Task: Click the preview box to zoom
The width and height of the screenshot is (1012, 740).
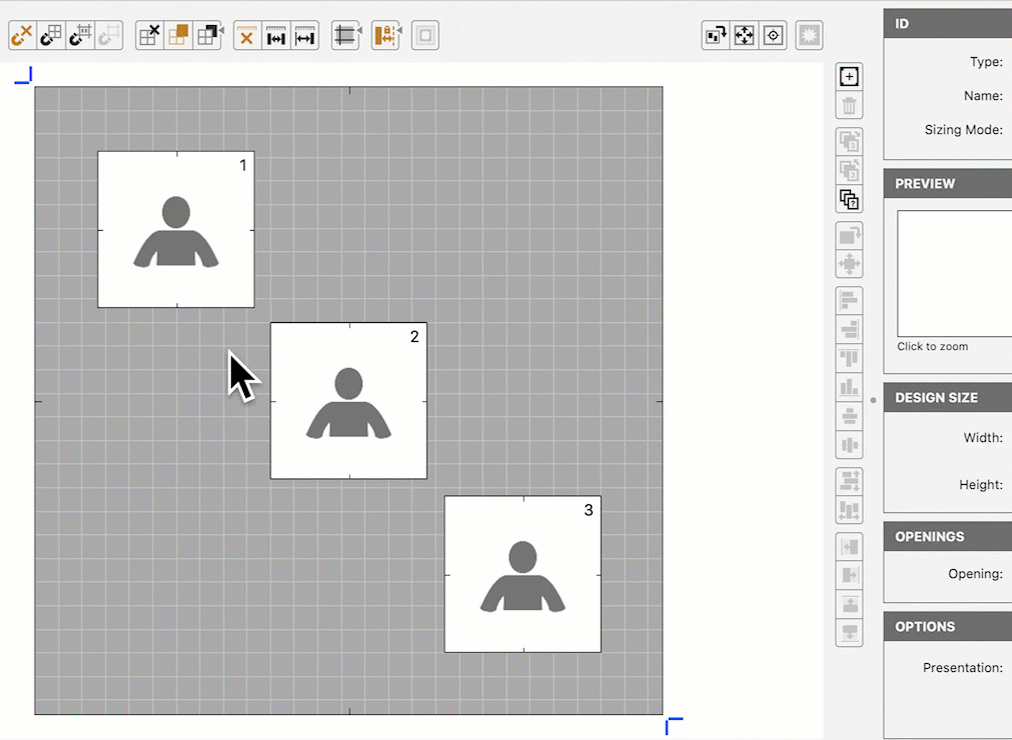Action: [x=954, y=273]
